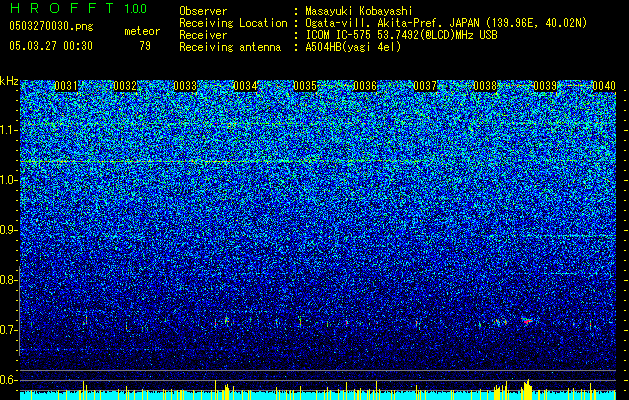
Task: Click the Receiving Location field label
Action: tap(233, 23)
